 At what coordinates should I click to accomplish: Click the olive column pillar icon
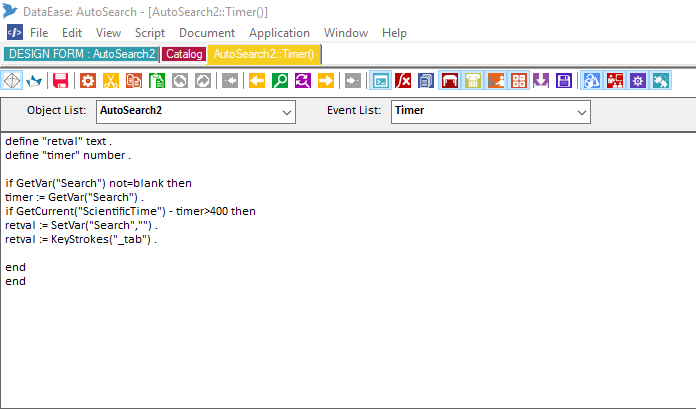click(473, 81)
